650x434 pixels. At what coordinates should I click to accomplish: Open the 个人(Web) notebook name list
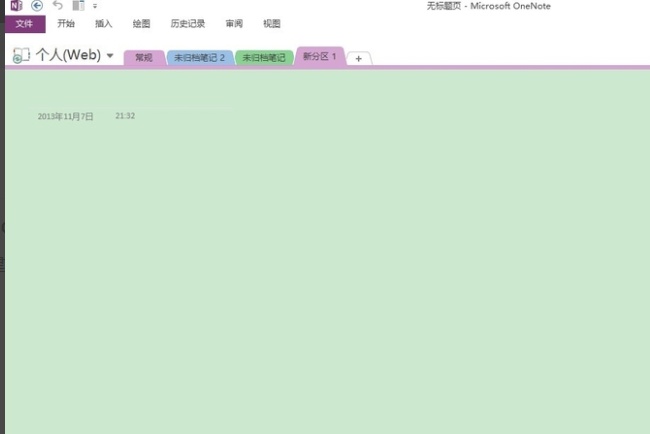(68, 55)
